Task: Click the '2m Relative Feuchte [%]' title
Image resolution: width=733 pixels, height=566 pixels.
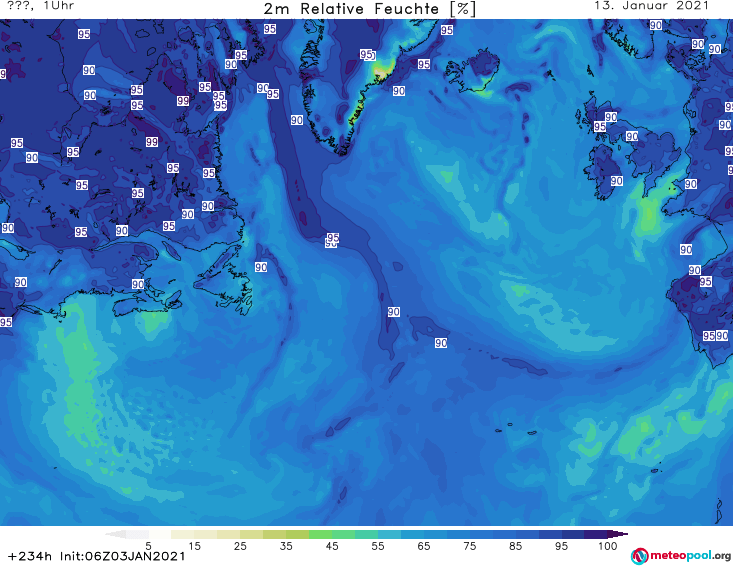Action: pos(369,9)
